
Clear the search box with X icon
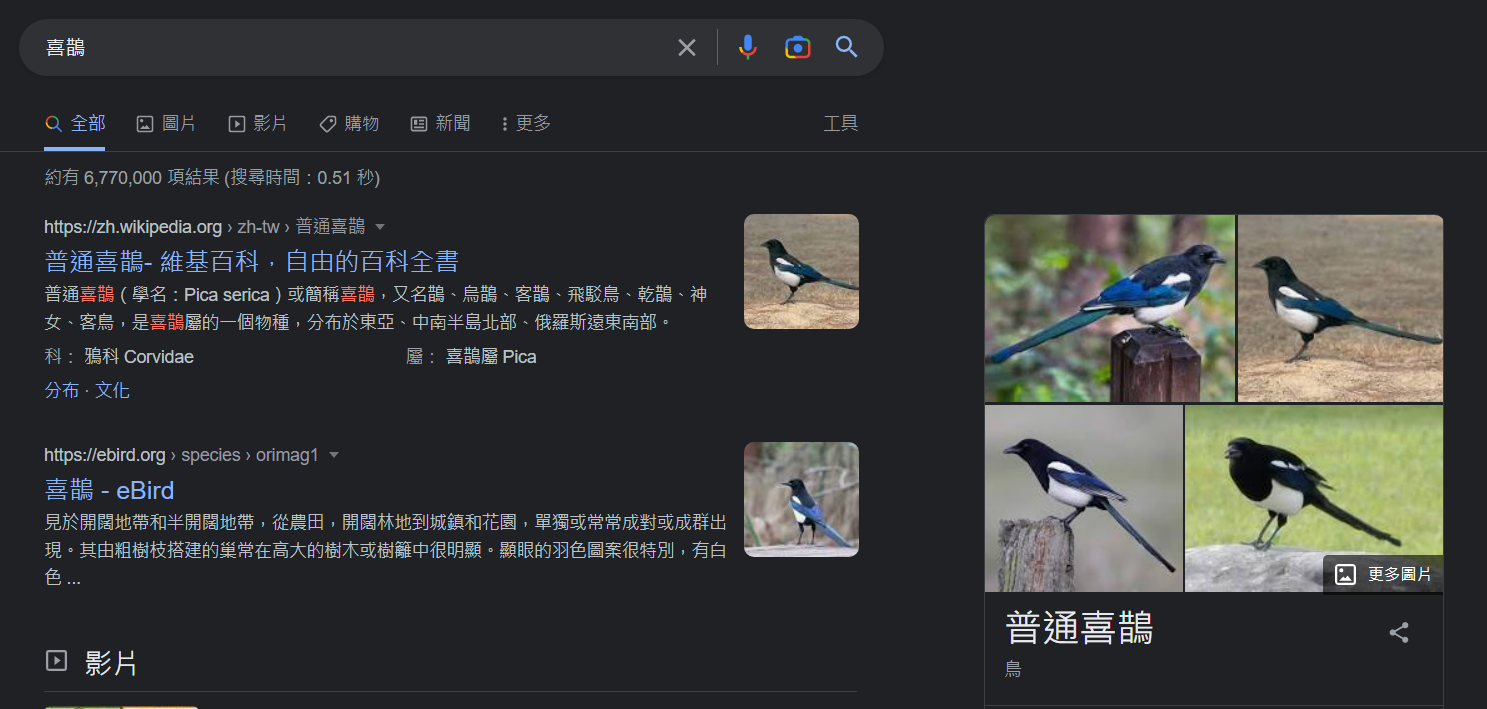click(686, 47)
